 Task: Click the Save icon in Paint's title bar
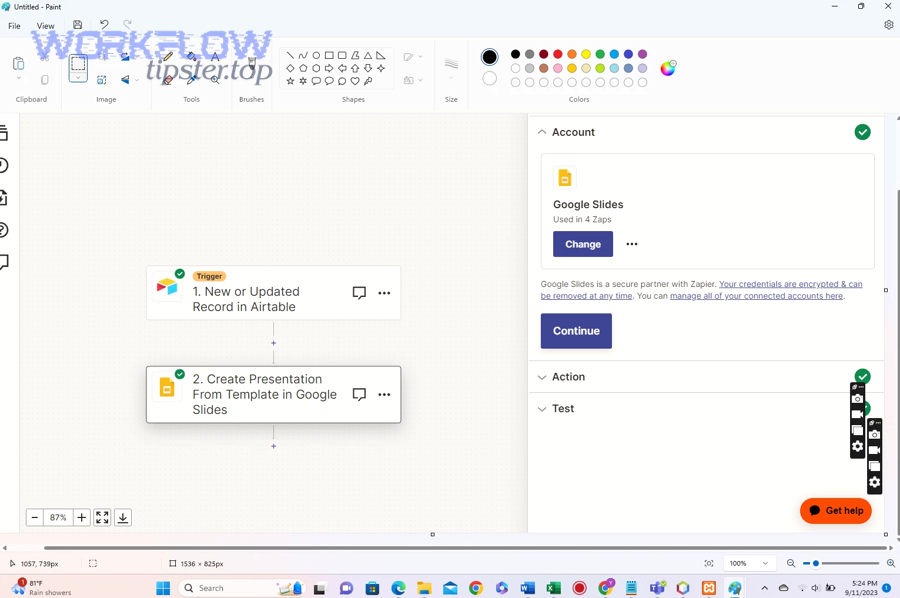(77, 25)
